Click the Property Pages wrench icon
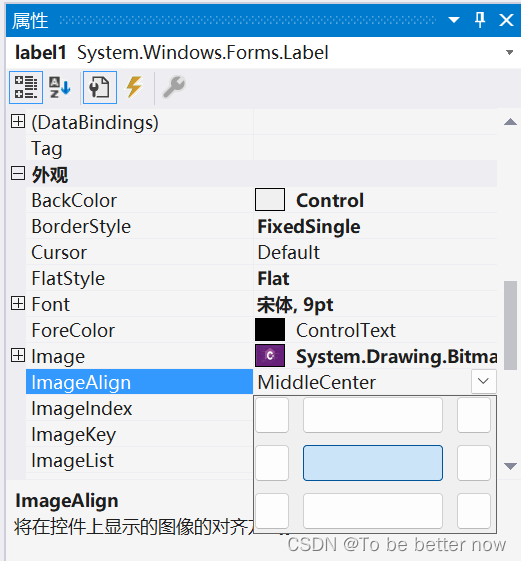 coord(174,87)
